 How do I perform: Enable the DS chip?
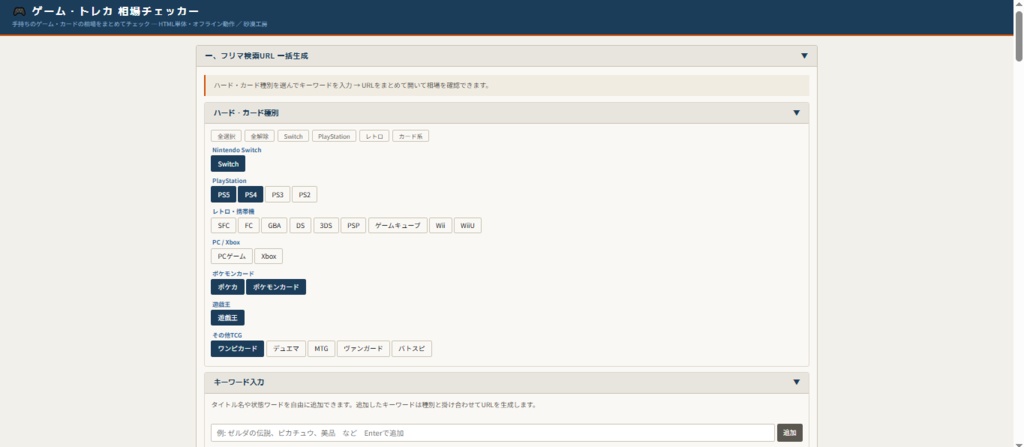[x=300, y=225]
